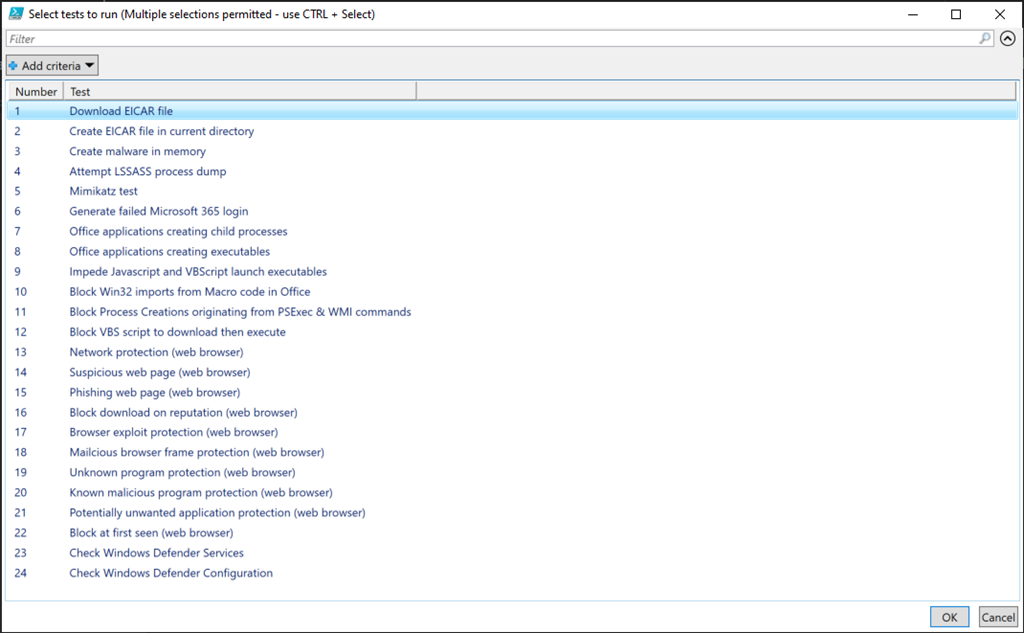Select Create malware in memory test
Image resolution: width=1024 pixels, height=633 pixels.
click(137, 151)
